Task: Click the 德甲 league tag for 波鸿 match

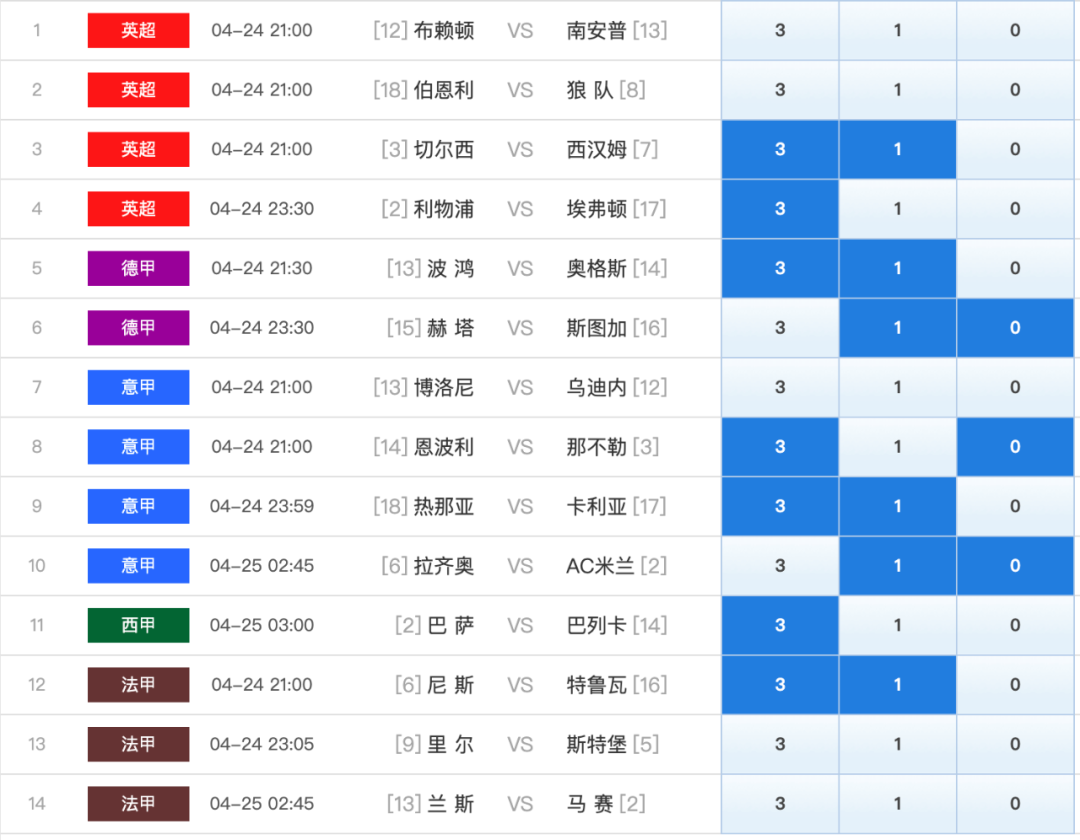Action: (x=138, y=269)
